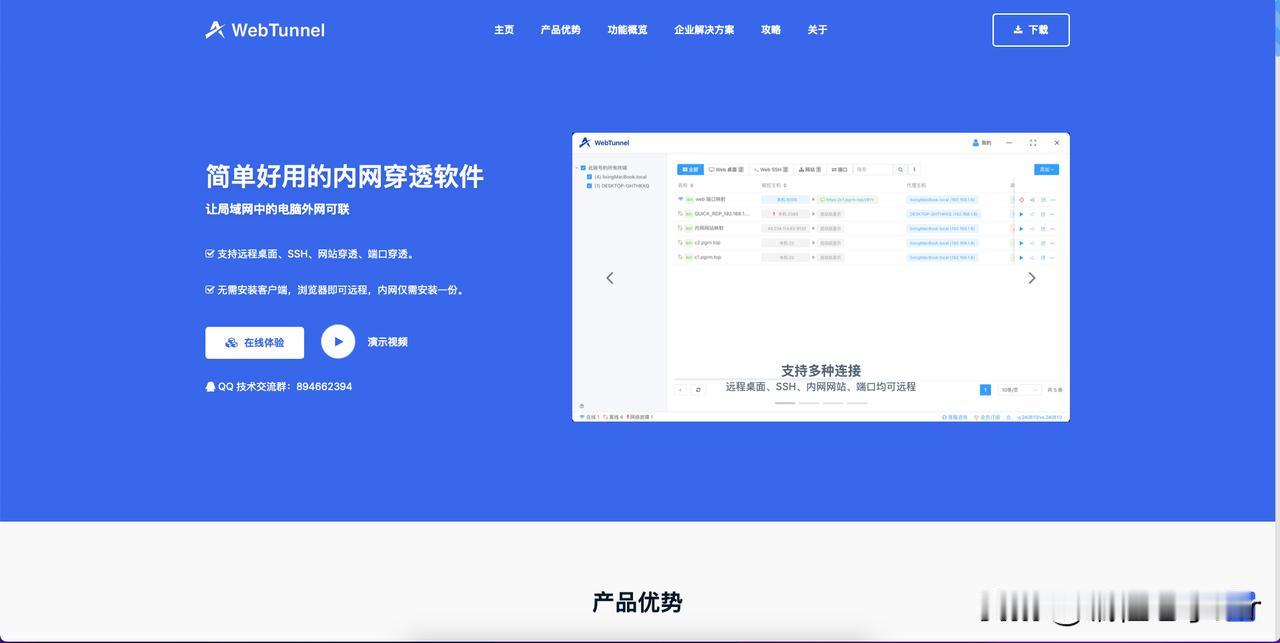
Task: Select the Web SSH tab in the preview
Action: (771, 170)
